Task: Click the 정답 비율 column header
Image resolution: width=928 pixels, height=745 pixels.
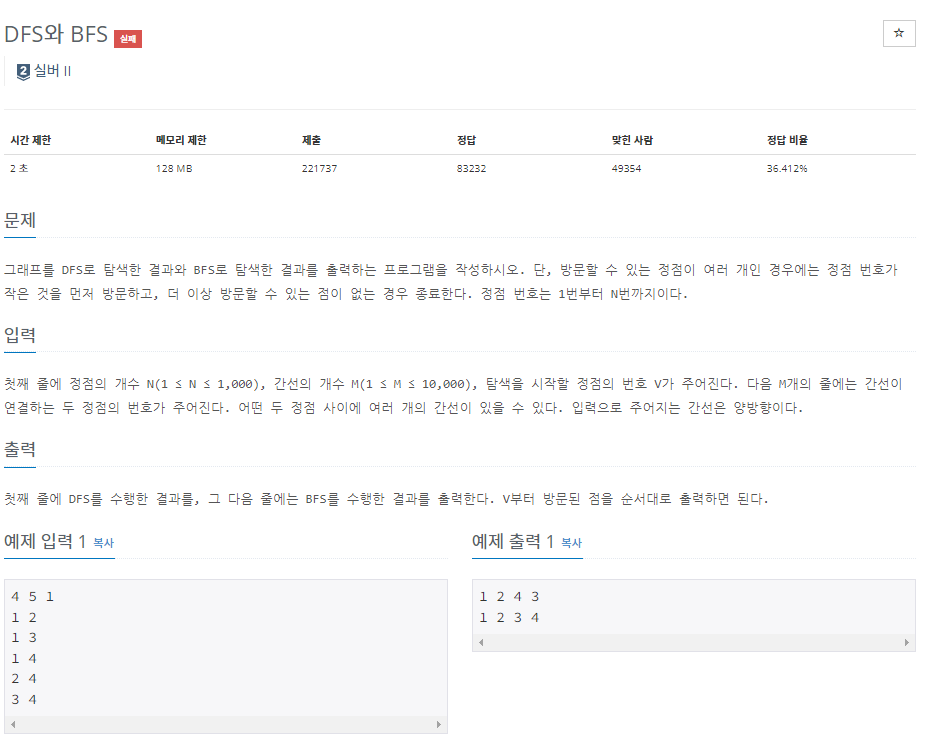Action: [787, 140]
